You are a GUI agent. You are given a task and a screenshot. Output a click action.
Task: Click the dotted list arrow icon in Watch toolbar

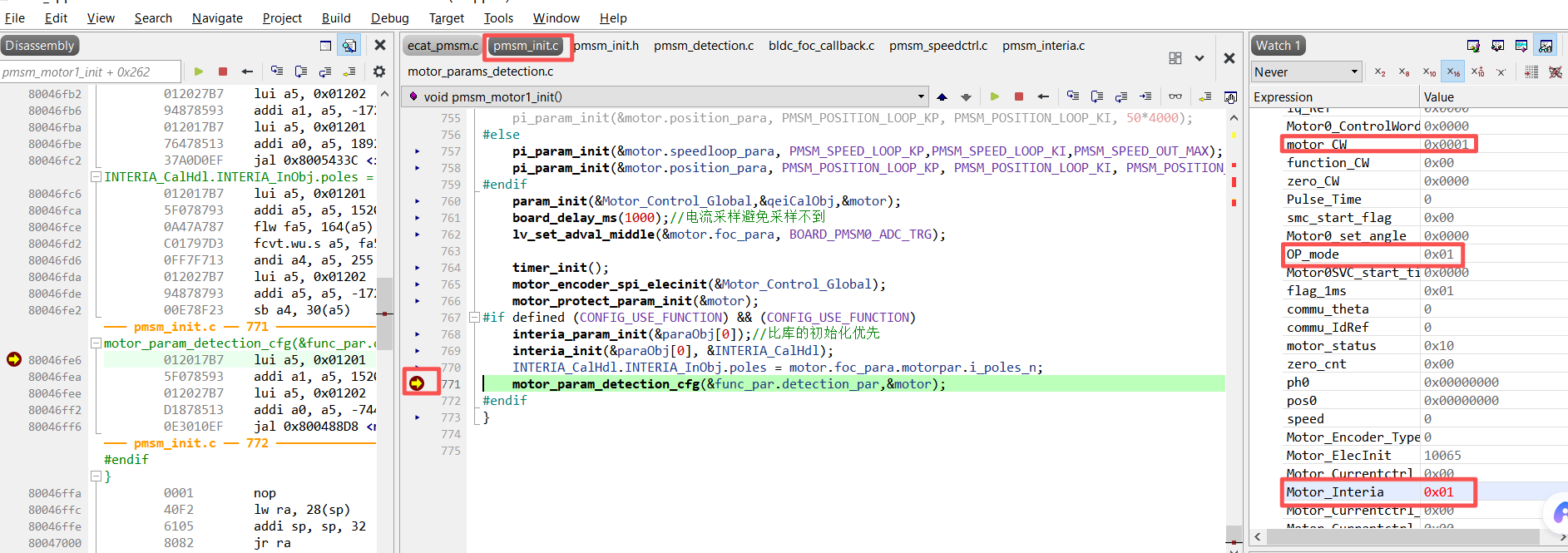click(1531, 72)
